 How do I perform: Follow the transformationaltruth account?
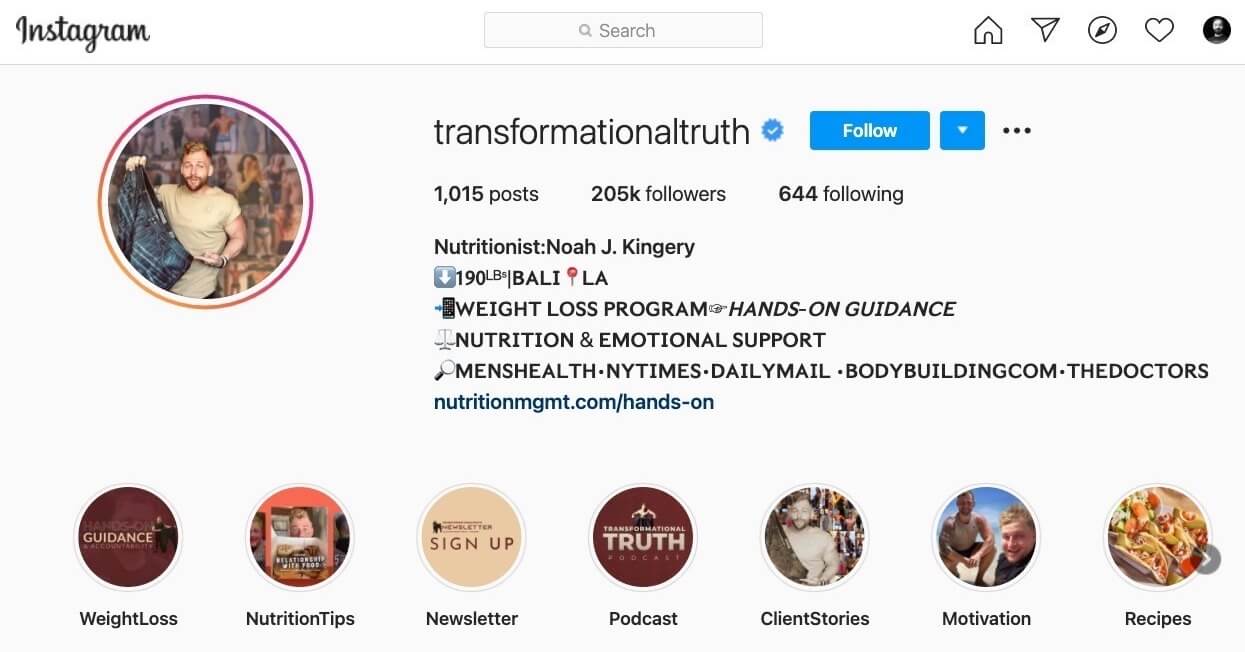point(869,130)
